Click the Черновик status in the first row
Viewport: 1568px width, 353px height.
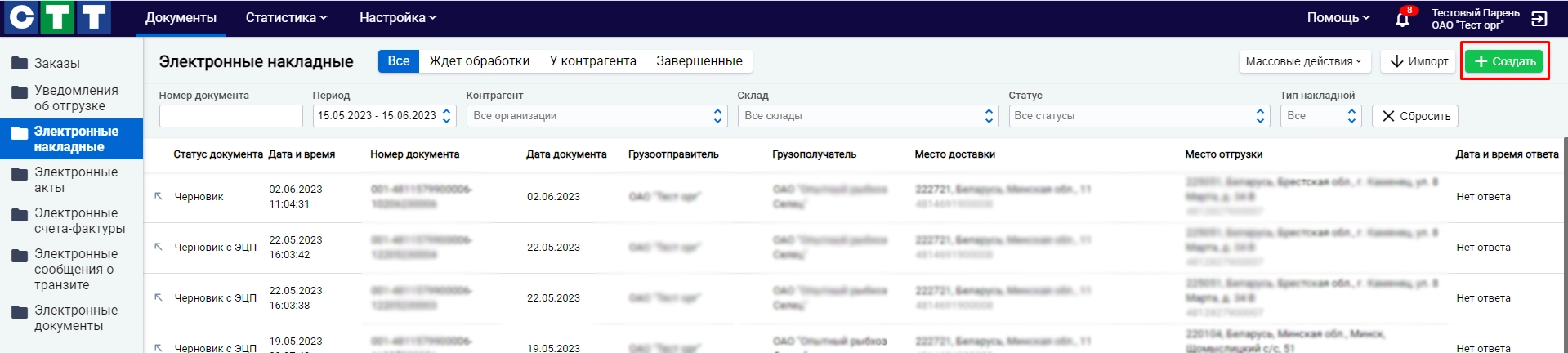coord(199,196)
